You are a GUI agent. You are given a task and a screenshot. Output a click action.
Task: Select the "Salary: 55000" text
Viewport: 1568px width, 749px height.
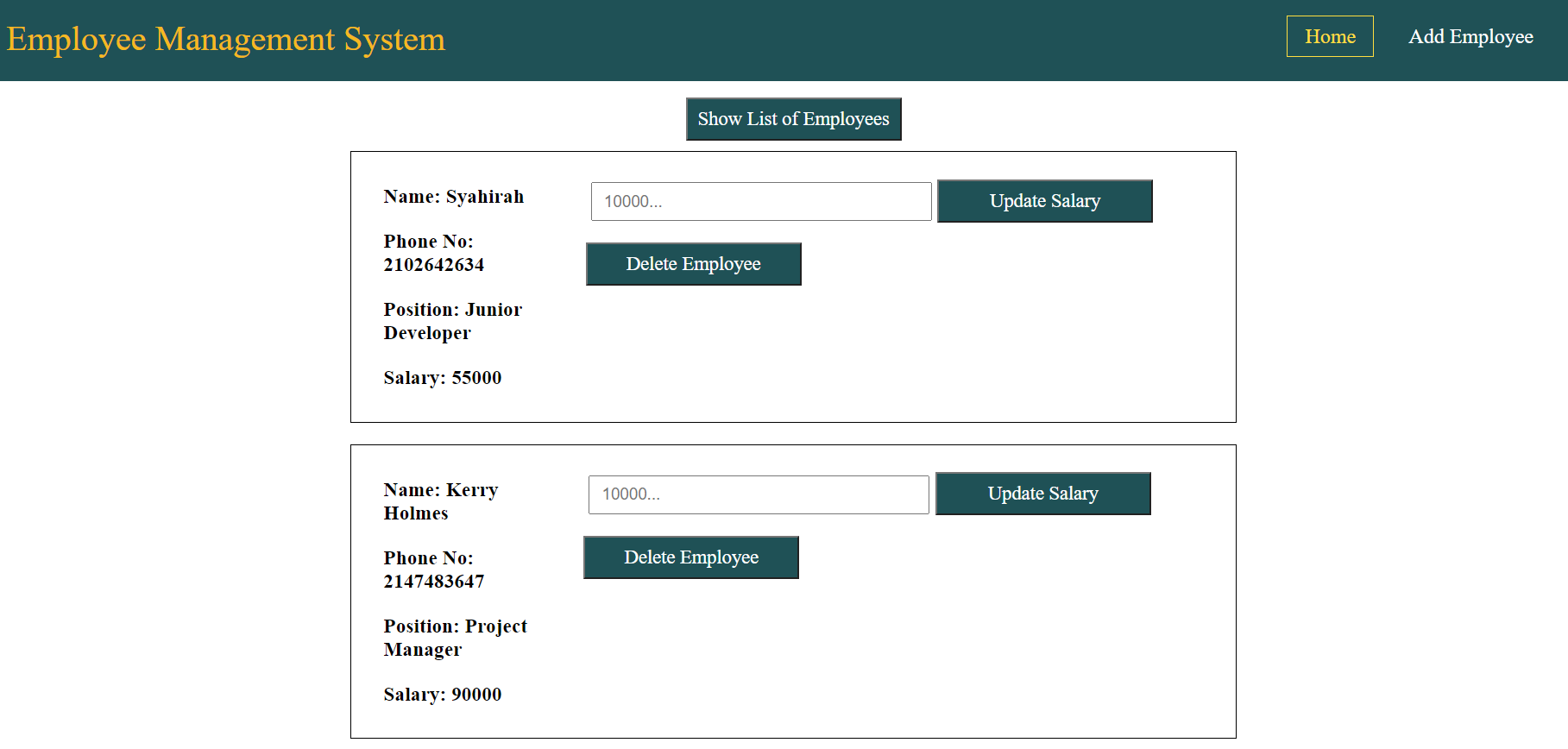click(x=443, y=378)
